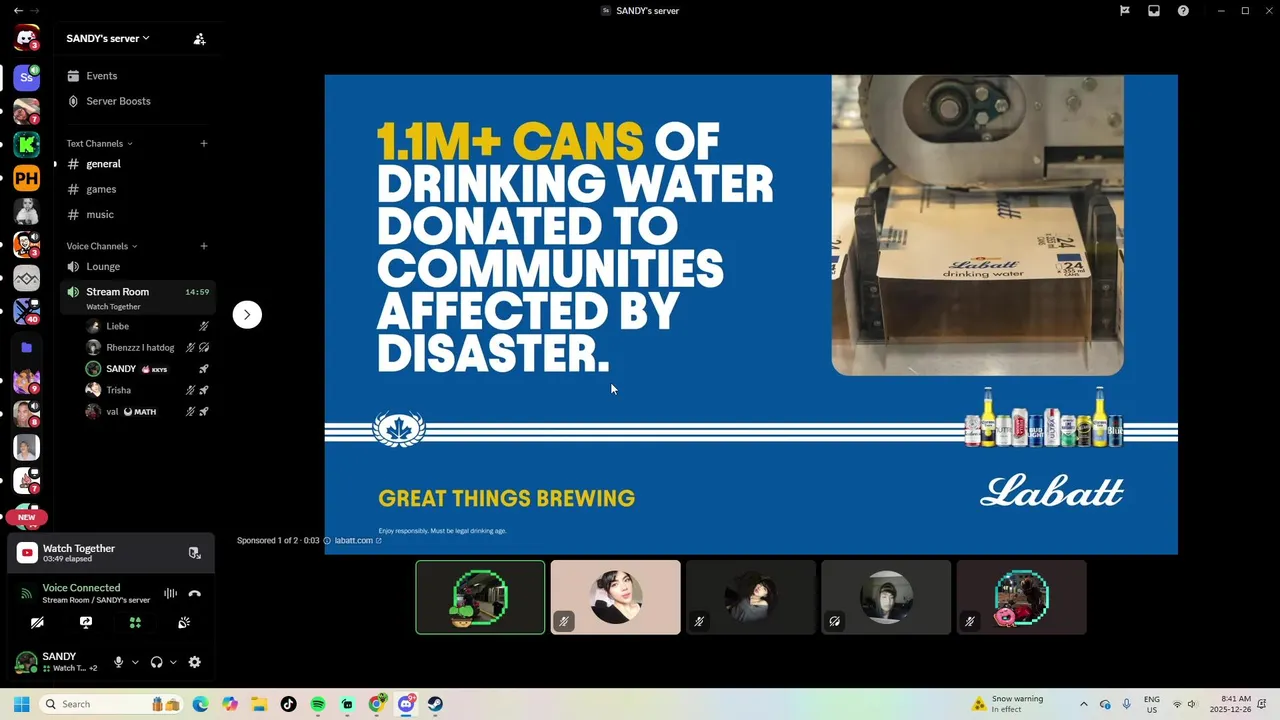Mute the microphone
Image resolution: width=1280 pixels, height=720 pixels.
point(119,662)
